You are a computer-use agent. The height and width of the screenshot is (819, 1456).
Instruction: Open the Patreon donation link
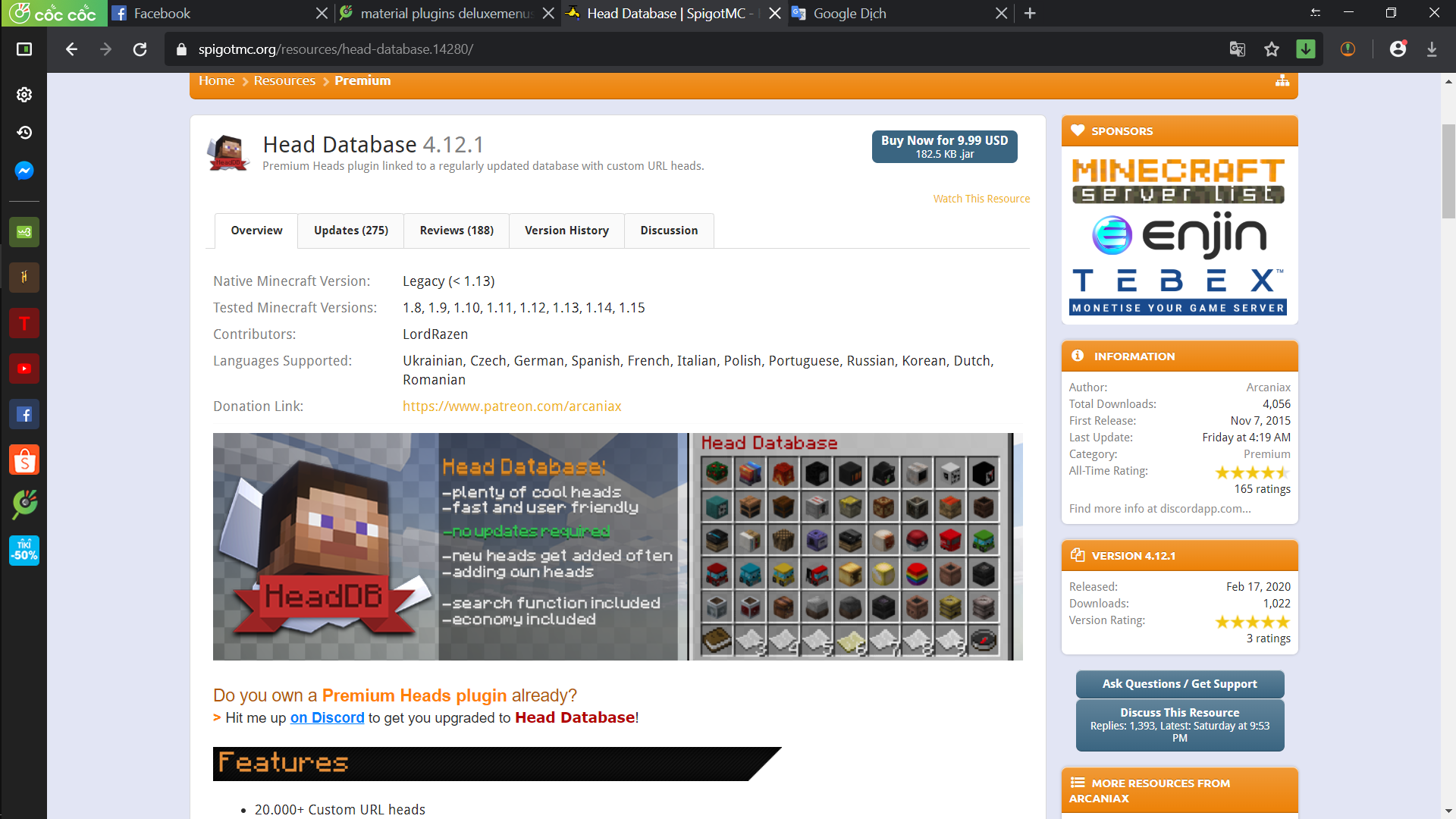click(x=512, y=406)
